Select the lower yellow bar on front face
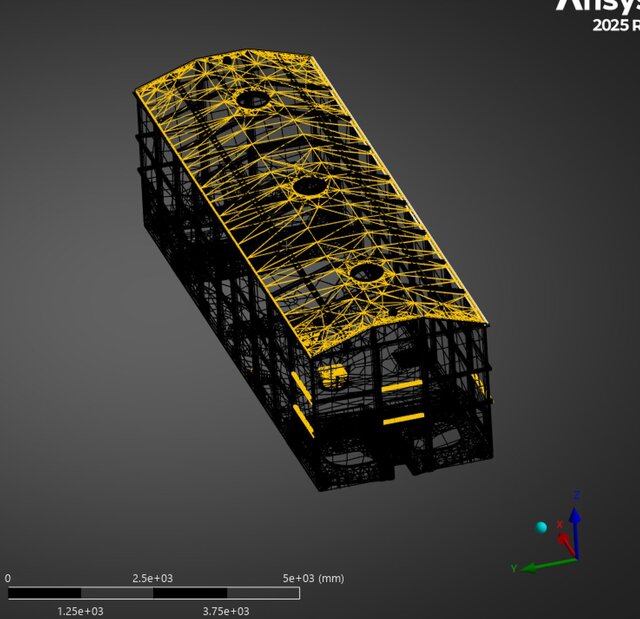This screenshot has width=640, height=619. pos(403,418)
